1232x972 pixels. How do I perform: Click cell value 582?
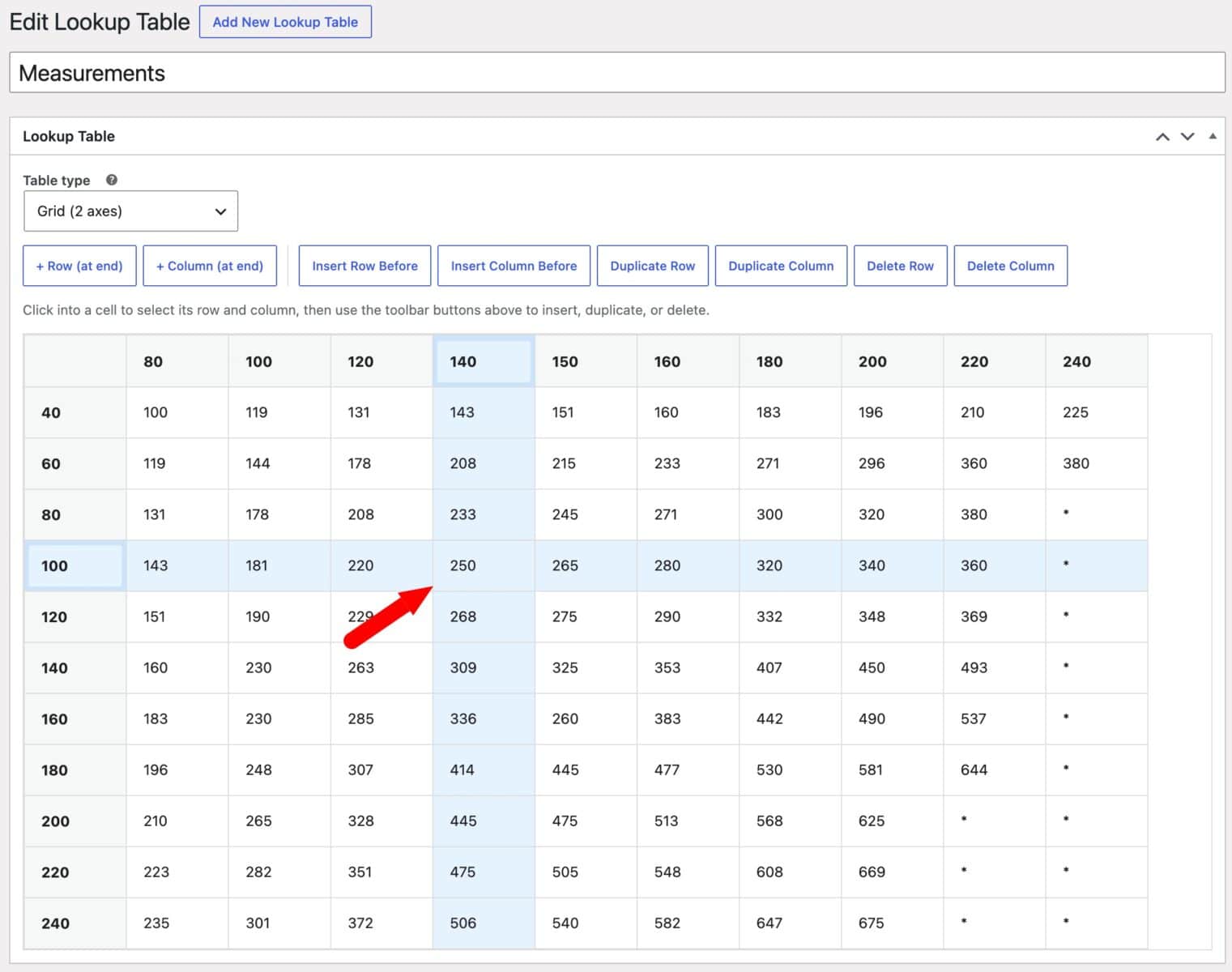pos(688,923)
